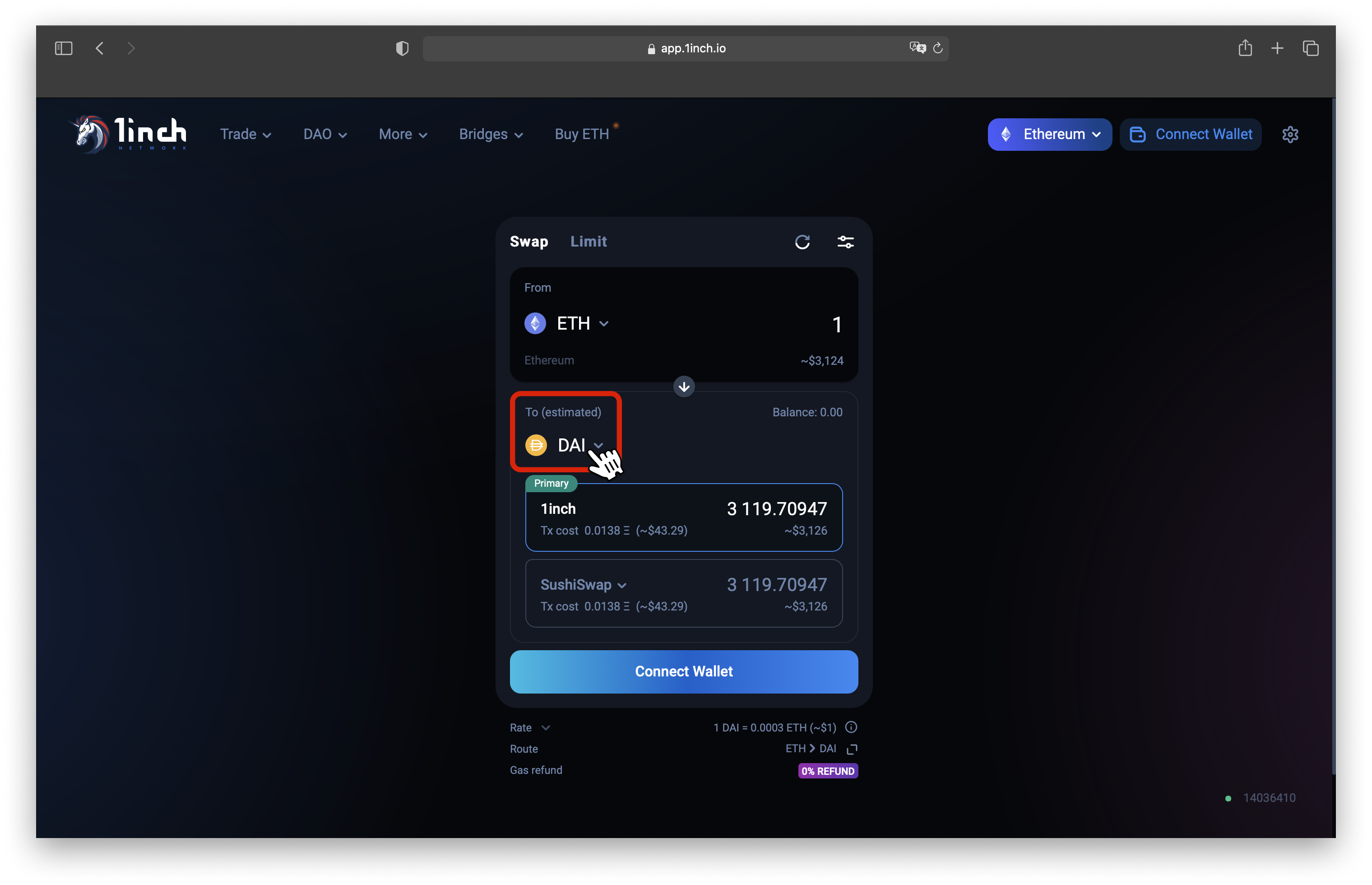Select the SushiSwap quote card
The image size is (1372, 885).
684,593
